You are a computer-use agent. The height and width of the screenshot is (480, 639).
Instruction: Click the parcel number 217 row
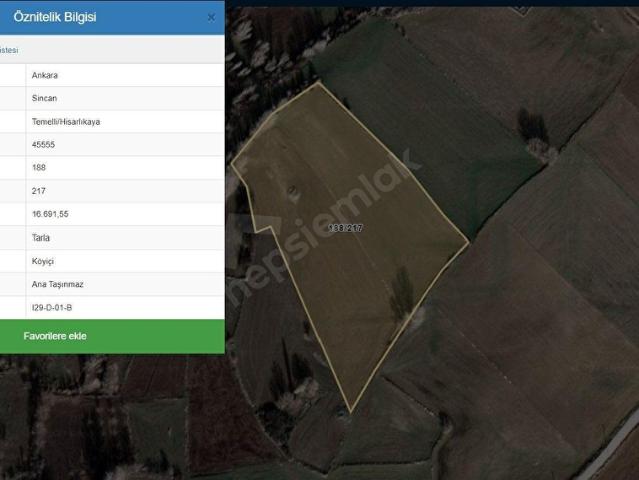pyautogui.click(x=112, y=191)
